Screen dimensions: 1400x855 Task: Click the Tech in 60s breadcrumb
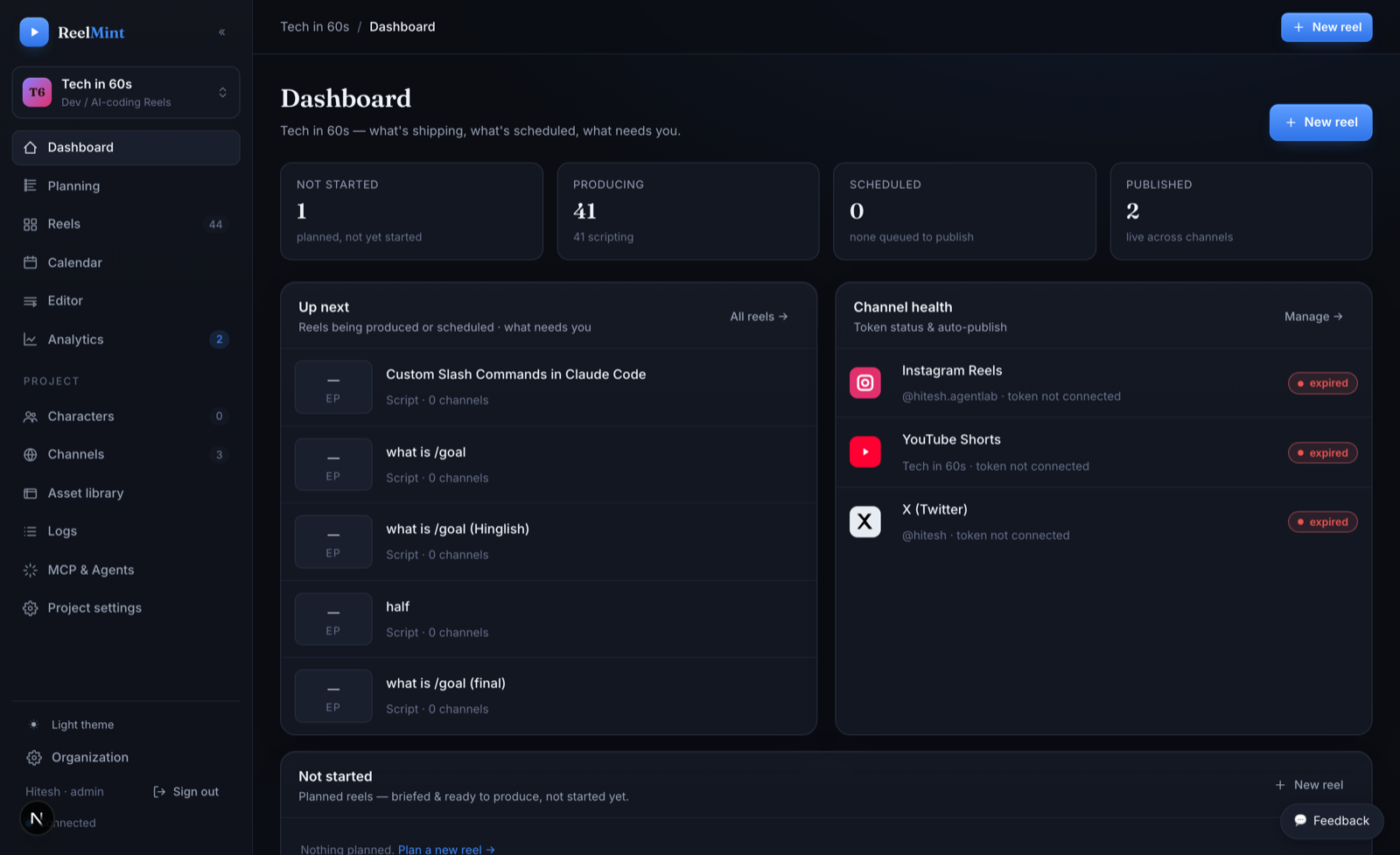pyautogui.click(x=314, y=26)
